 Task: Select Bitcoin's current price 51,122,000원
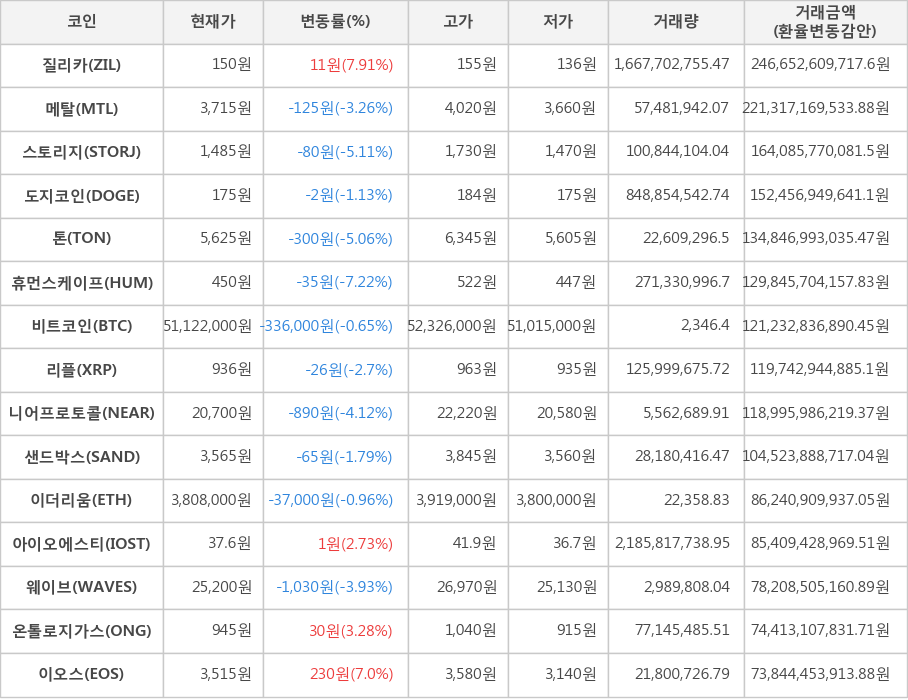click(208, 326)
